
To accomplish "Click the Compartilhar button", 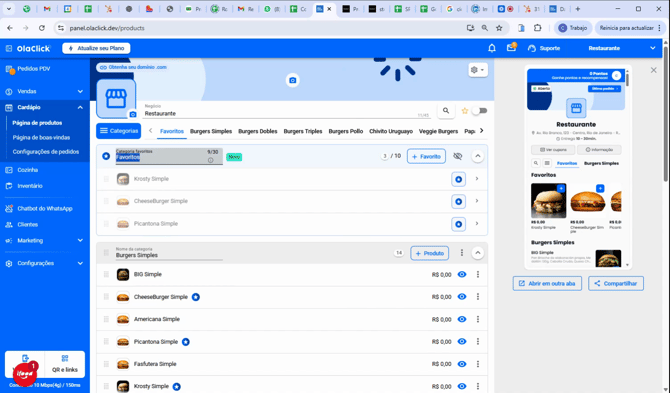I will tap(616, 283).
